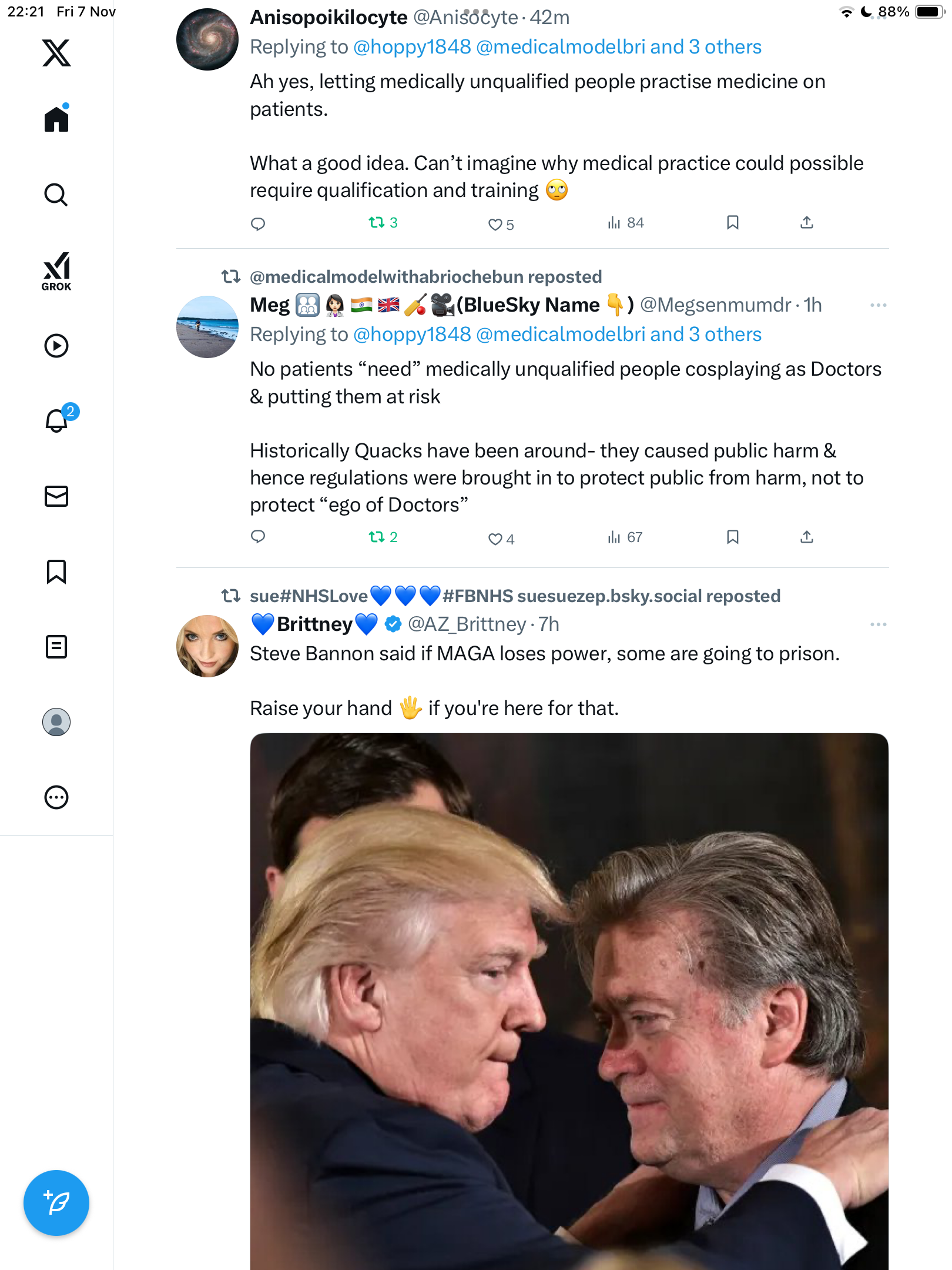Open the photo in Brittney's post
Image resolution: width=952 pixels, height=1270 pixels.
[x=569, y=1000]
